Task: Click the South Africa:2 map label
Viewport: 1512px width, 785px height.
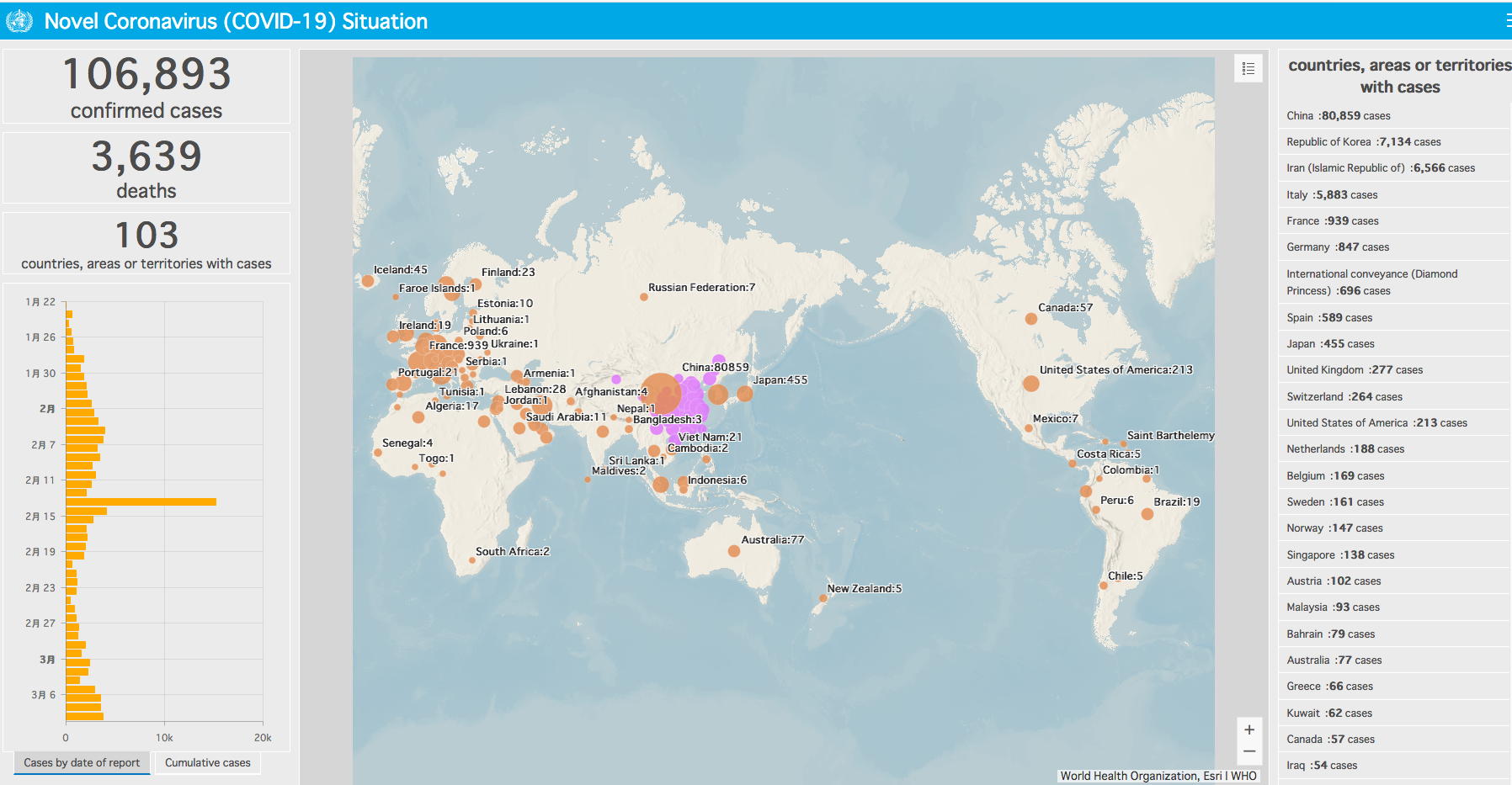Action: (x=512, y=552)
